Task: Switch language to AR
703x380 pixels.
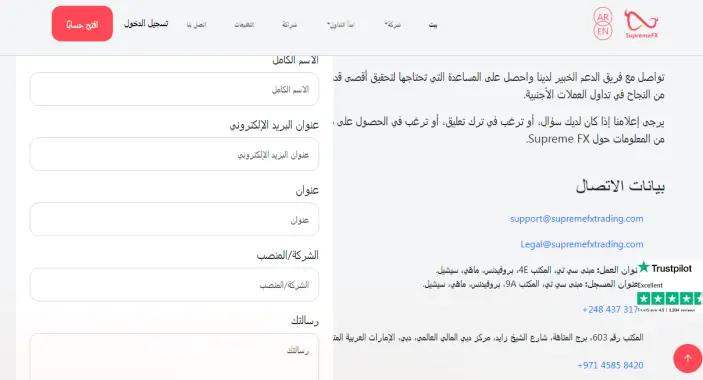Action: (x=603, y=17)
